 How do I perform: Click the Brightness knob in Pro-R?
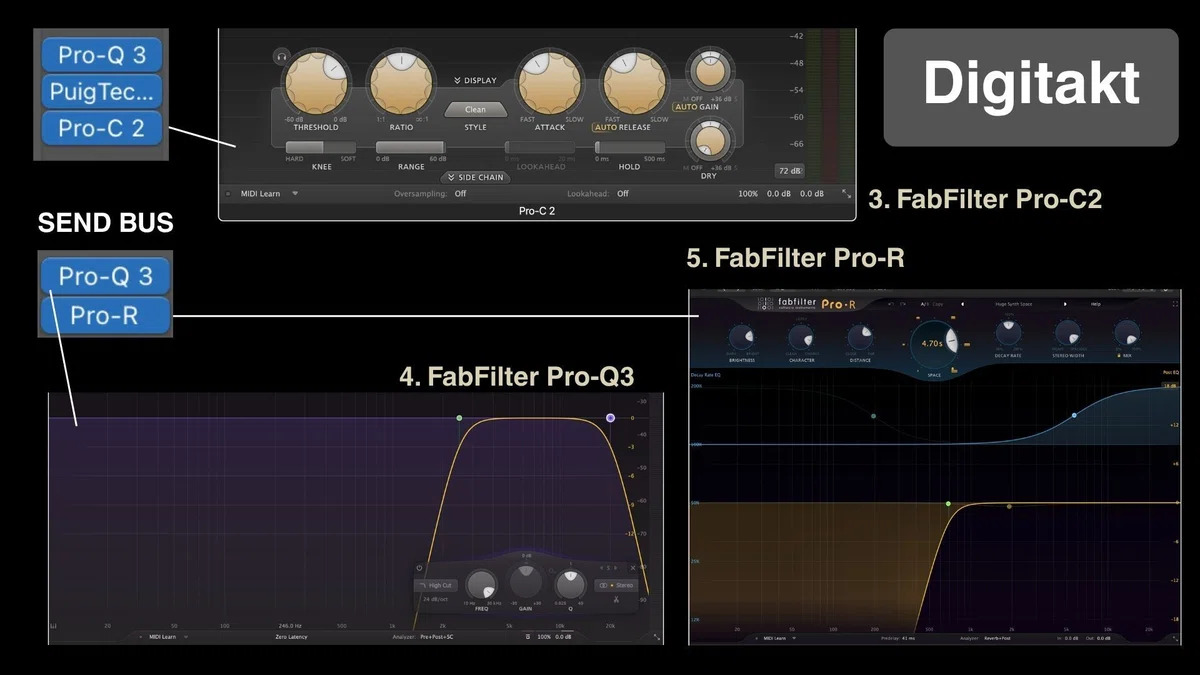[742, 337]
